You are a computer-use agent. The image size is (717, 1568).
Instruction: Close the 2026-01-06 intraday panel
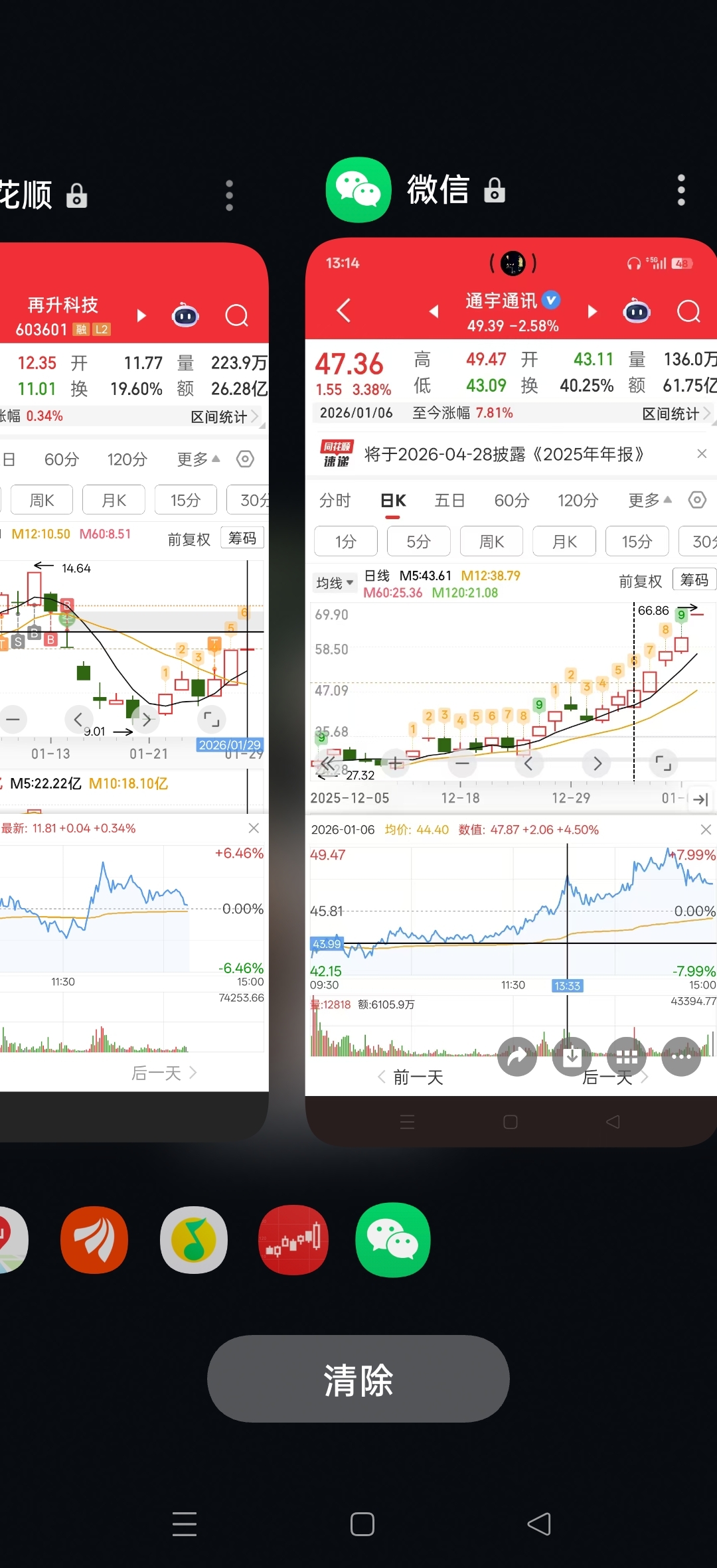pyautogui.click(x=706, y=830)
